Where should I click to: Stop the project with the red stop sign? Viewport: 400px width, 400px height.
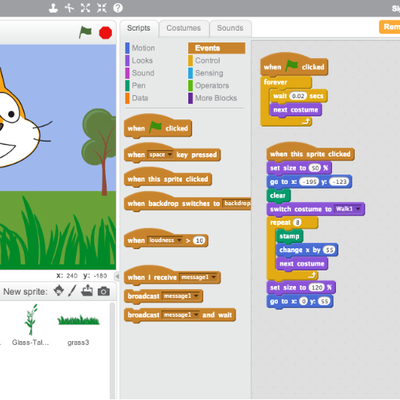[x=105, y=33]
